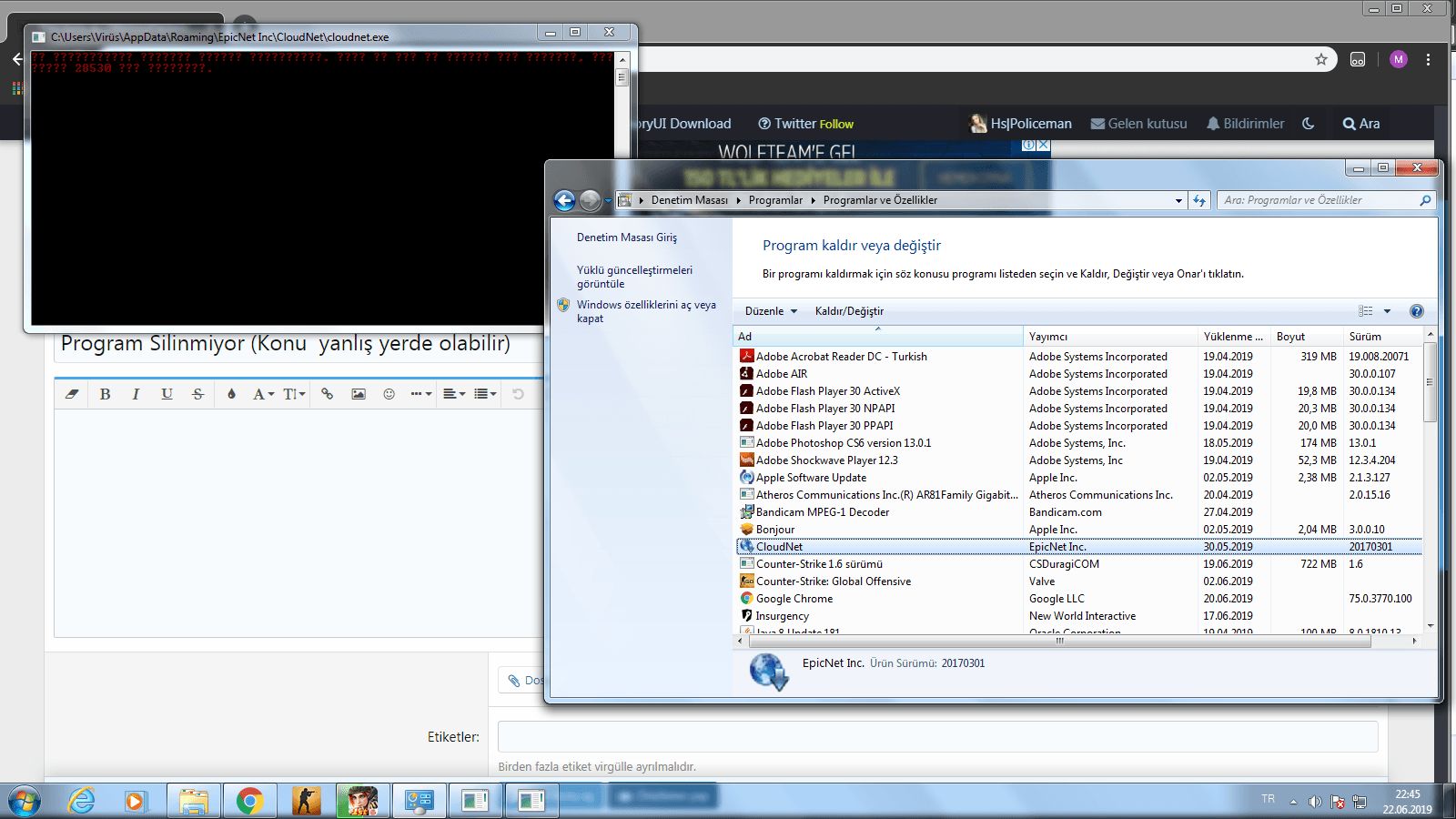Select Counter-Strike: Global Offensive program row
Image resolution: width=1456 pixels, height=819 pixels.
1078,581
